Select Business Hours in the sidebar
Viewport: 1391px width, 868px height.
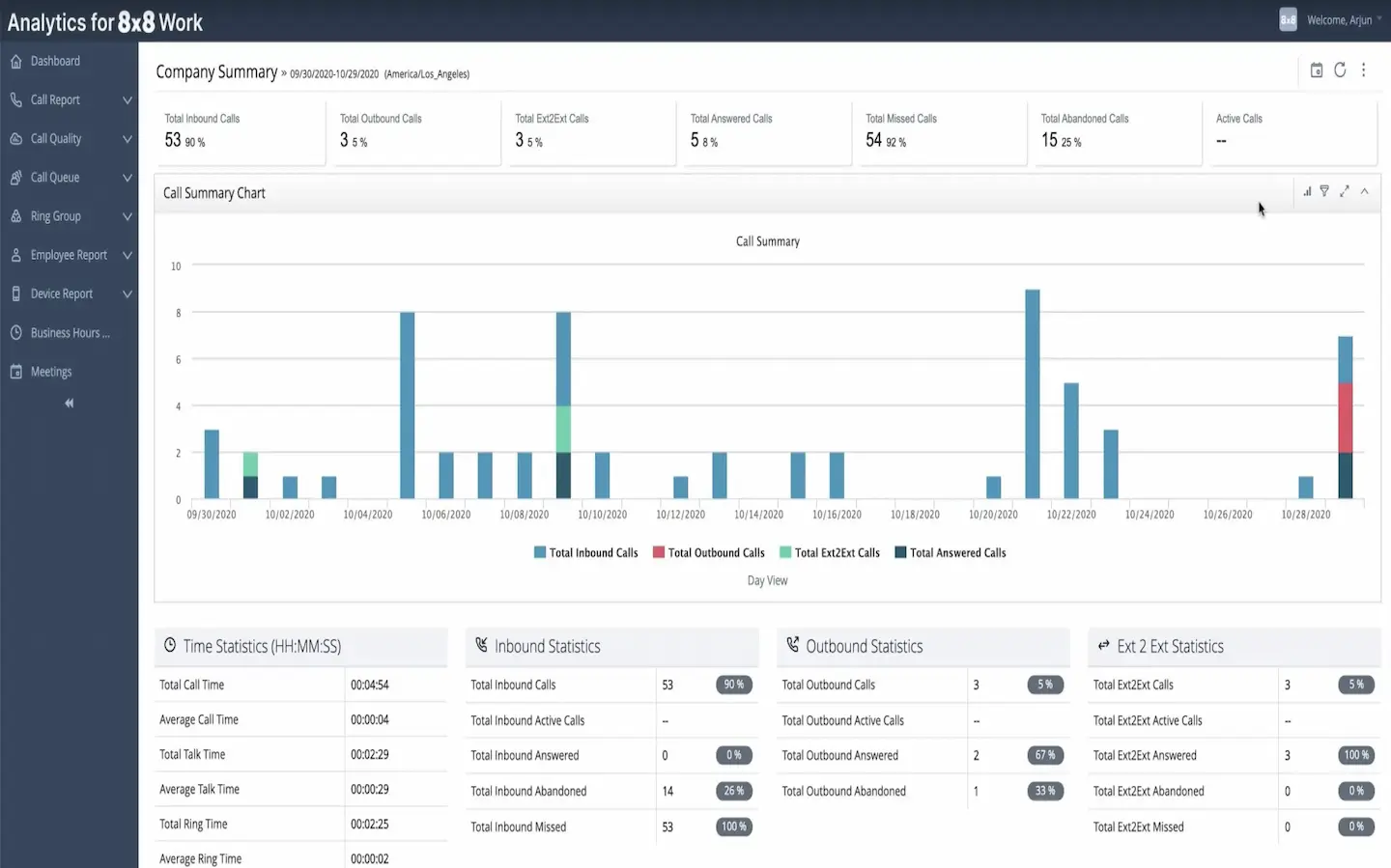[67, 332]
